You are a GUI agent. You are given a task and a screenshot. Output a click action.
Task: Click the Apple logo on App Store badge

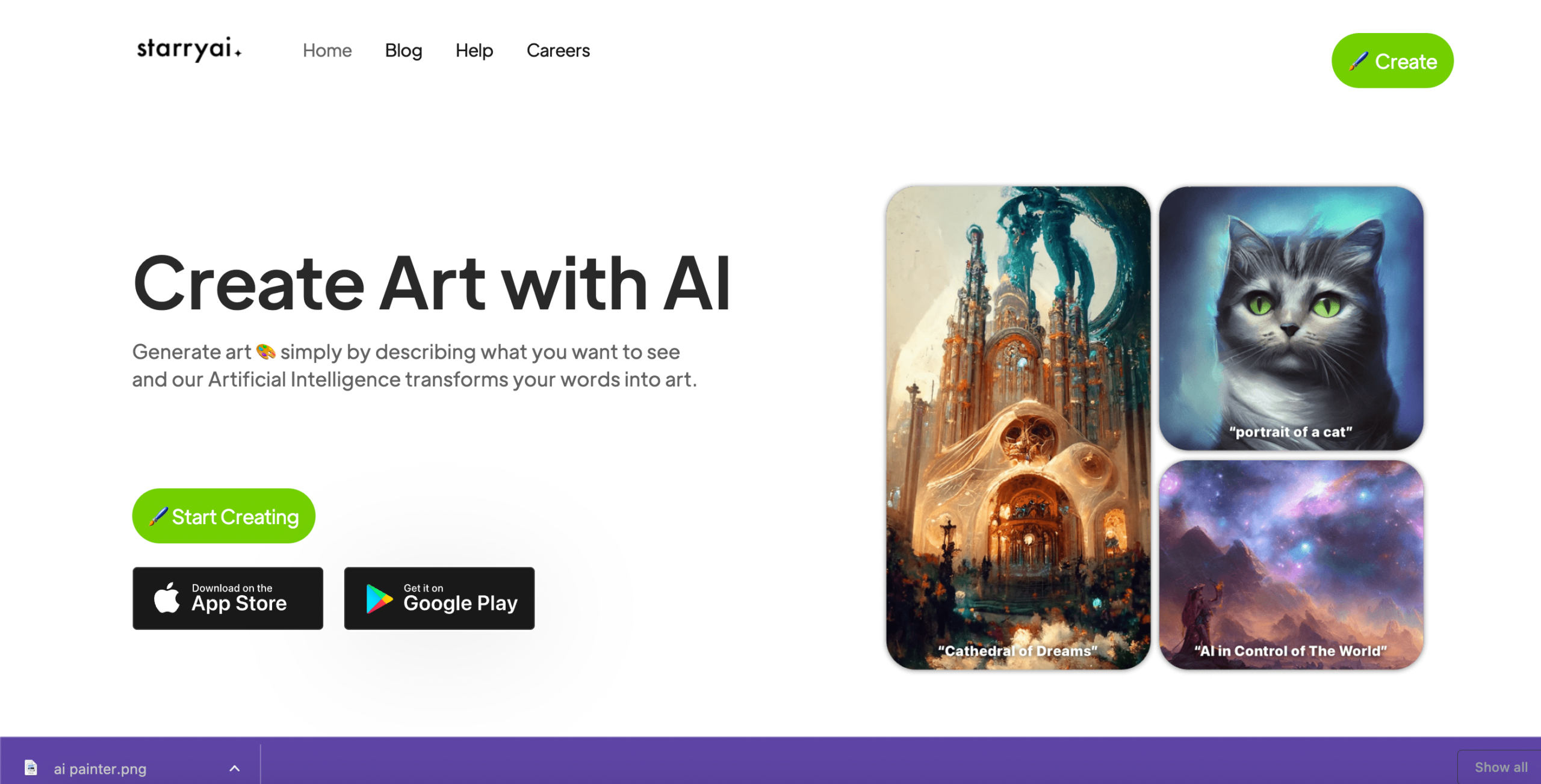point(167,597)
